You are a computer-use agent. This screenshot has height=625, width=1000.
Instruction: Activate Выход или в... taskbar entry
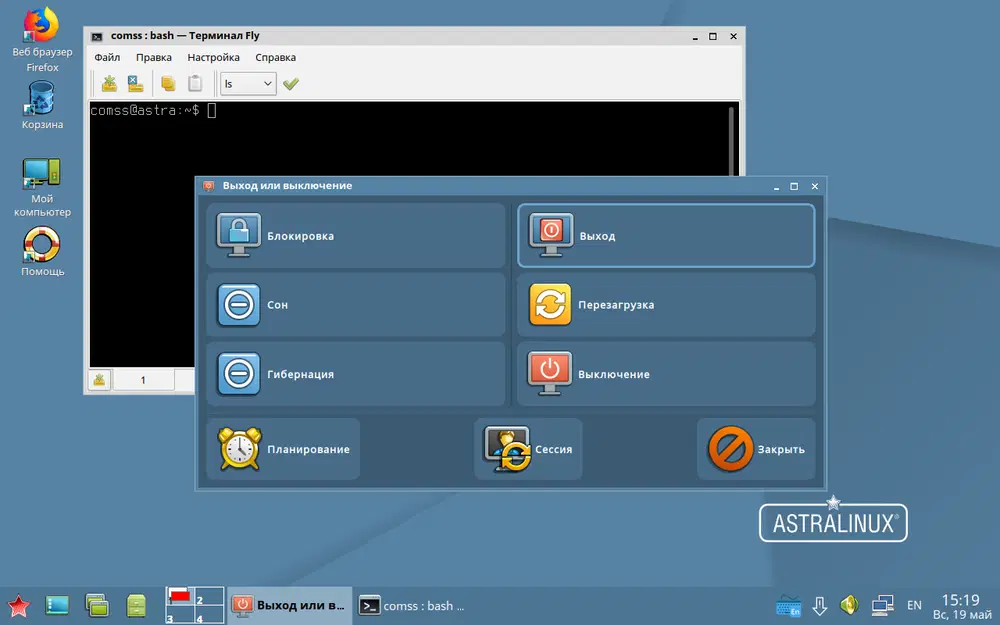click(x=290, y=605)
